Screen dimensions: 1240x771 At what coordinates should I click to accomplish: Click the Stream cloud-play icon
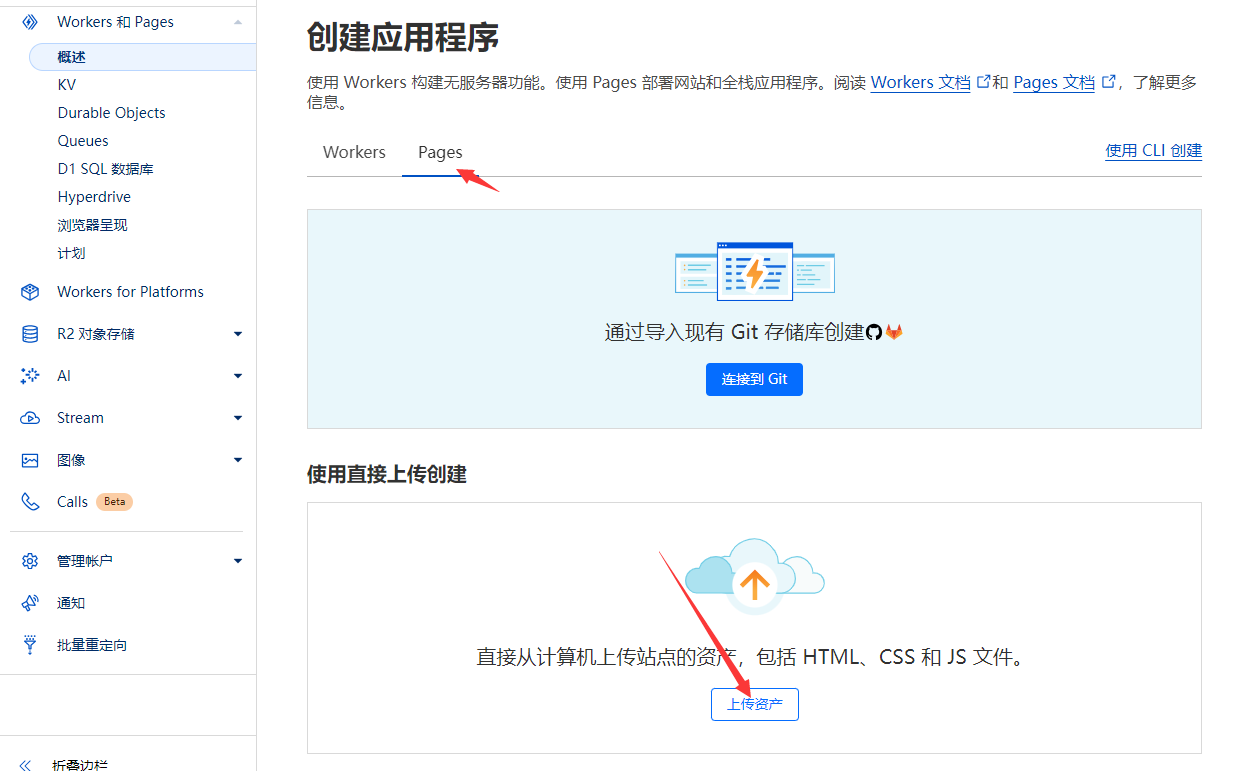click(x=30, y=418)
